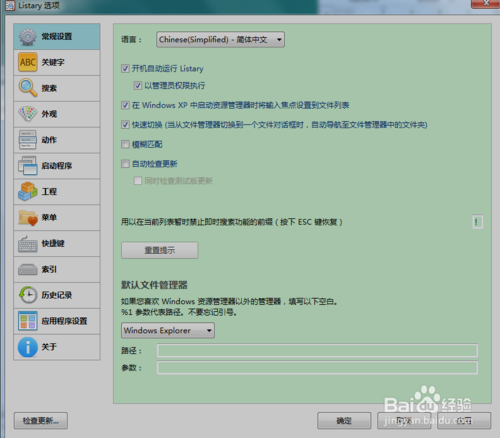The image size is (500, 438).
Task: Click the color palette icon for 外观
Action: coord(28,114)
